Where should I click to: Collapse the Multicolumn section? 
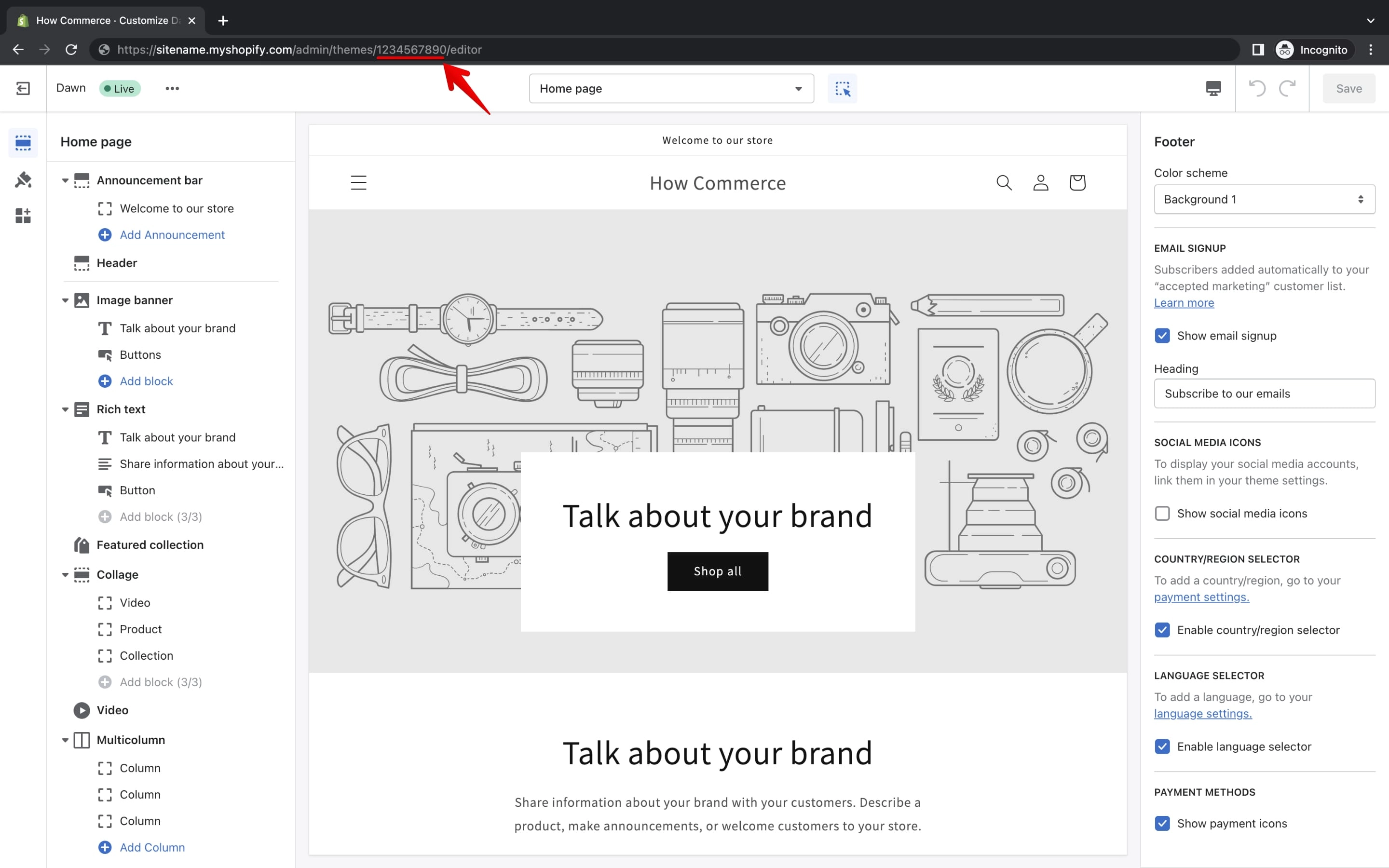tap(65, 741)
